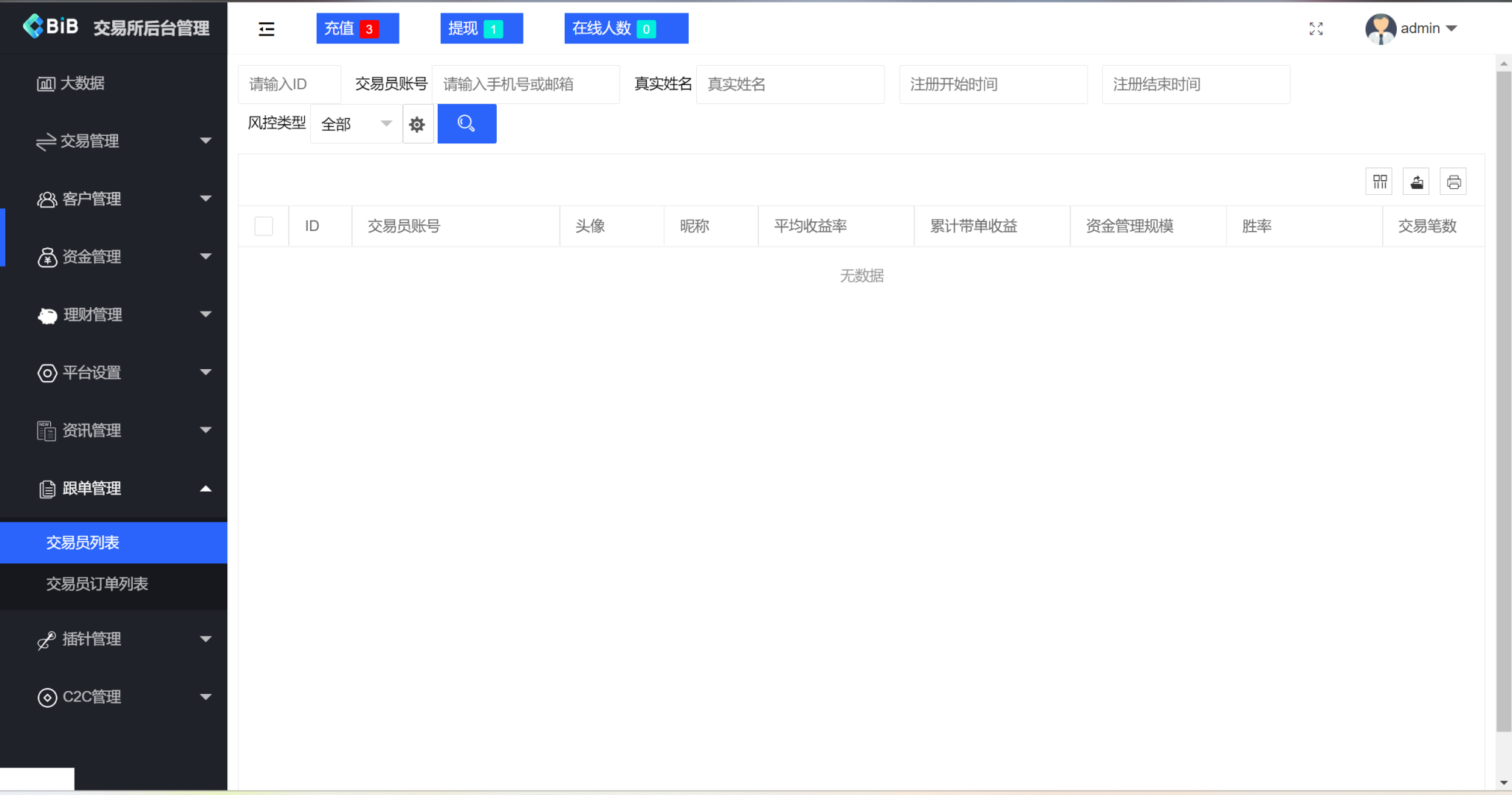The height and width of the screenshot is (795, 1512).
Task: Select the 理财管理 sidebar menu
Action: pos(114,314)
